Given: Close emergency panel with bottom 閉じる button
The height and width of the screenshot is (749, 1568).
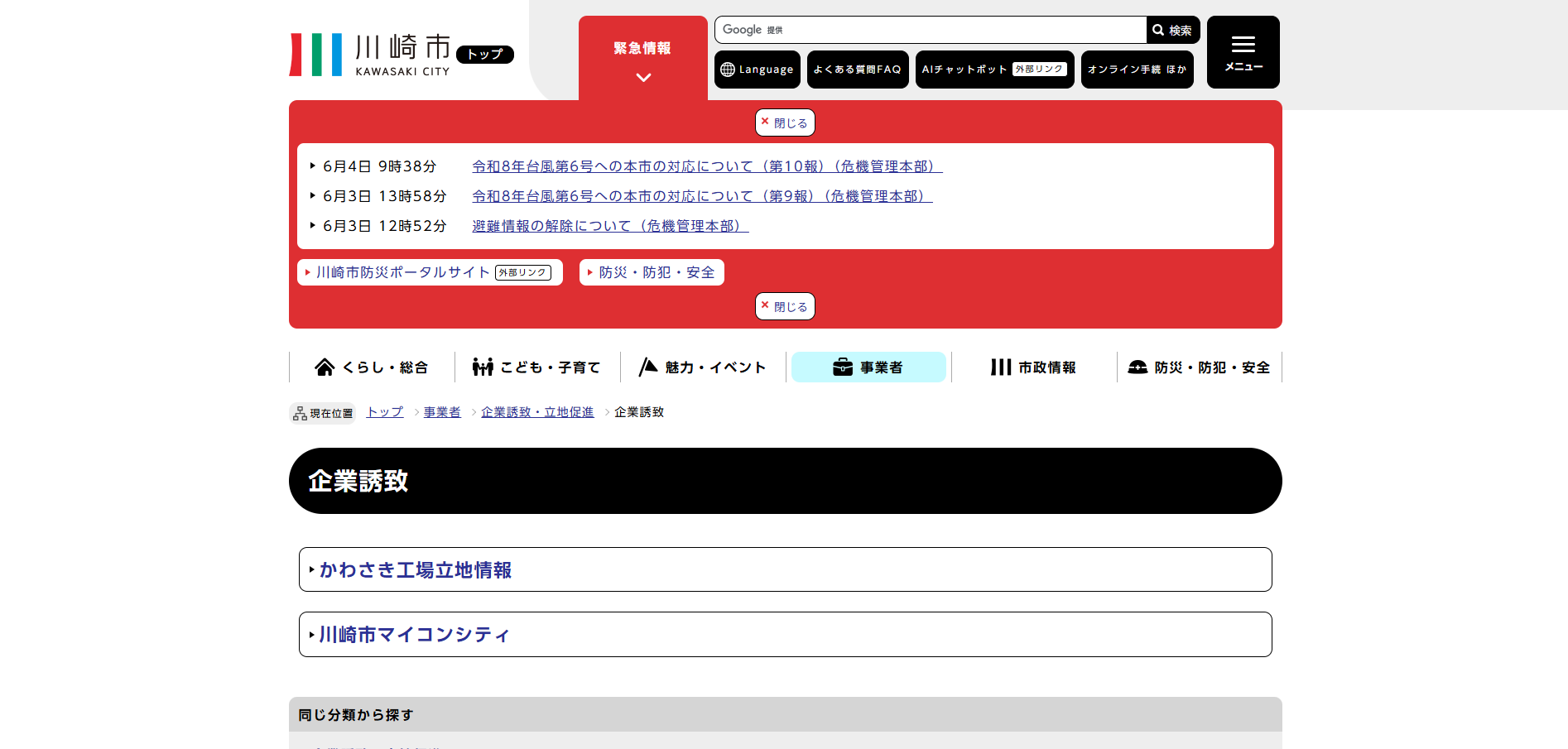Looking at the screenshot, I should point(785,306).
